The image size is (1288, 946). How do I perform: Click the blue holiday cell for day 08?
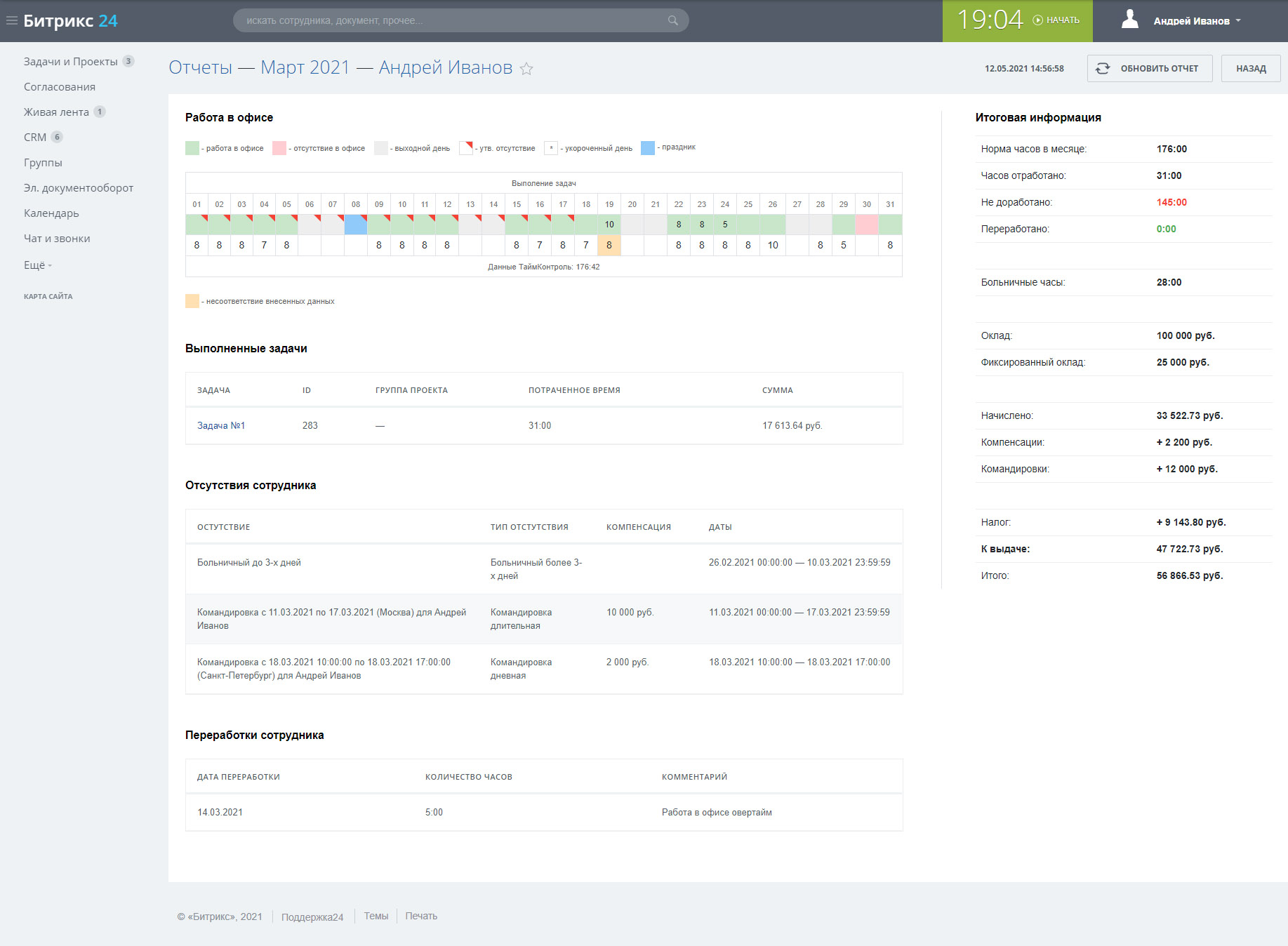(356, 225)
